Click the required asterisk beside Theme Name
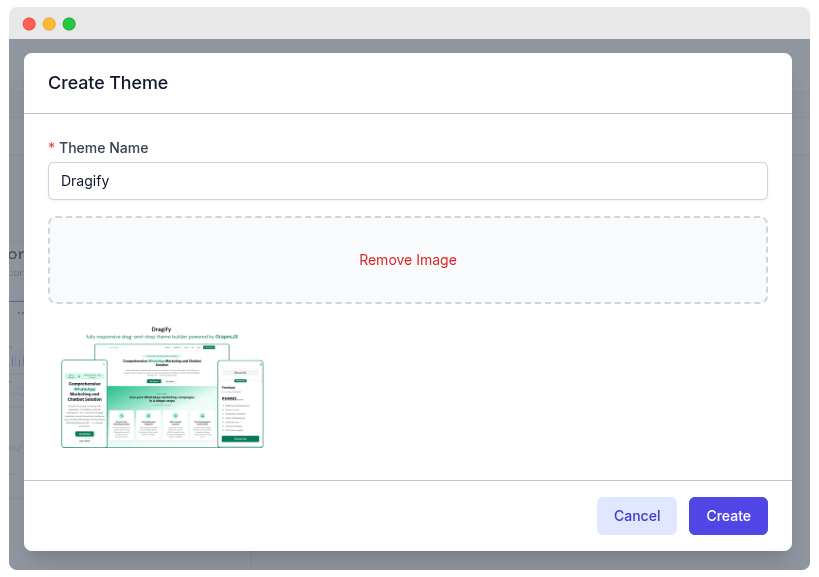The width and height of the screenshot is (819, 577). (x=51, y=147)
